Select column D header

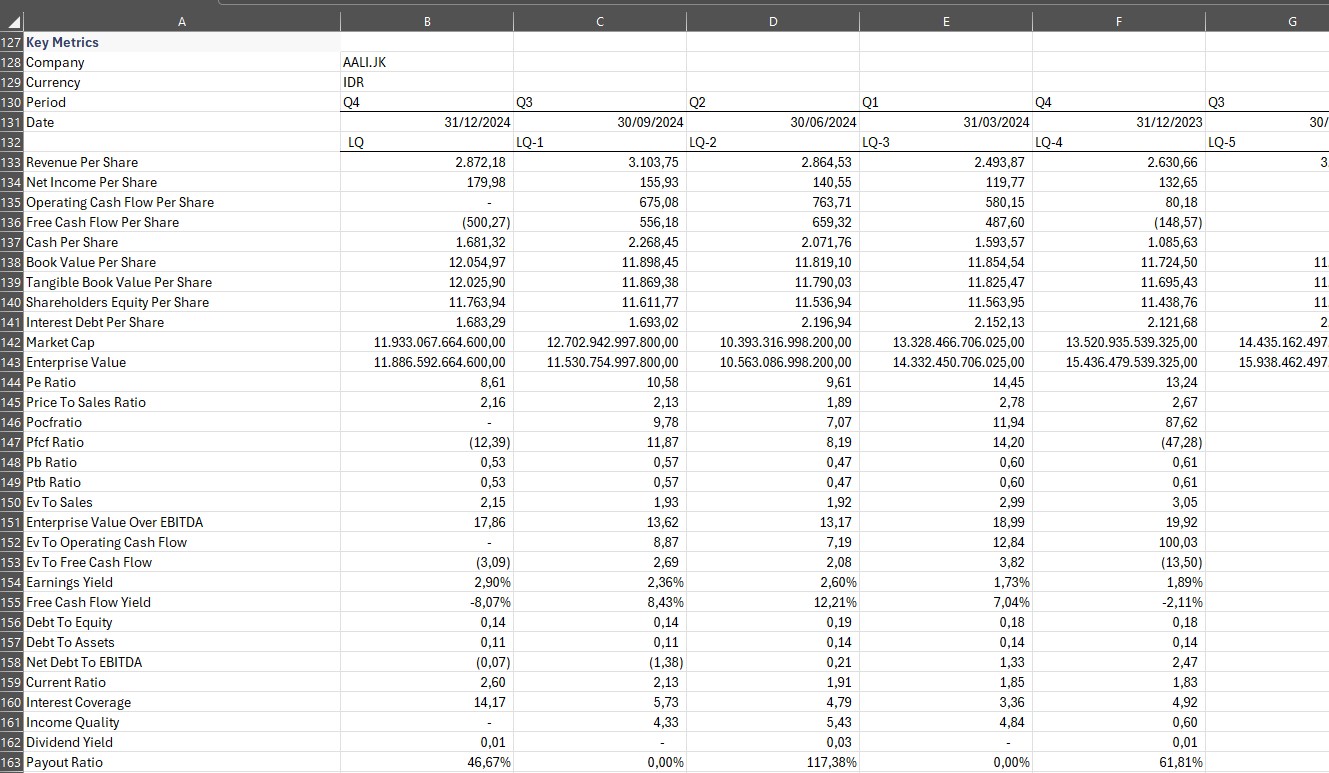coord(773,21)
